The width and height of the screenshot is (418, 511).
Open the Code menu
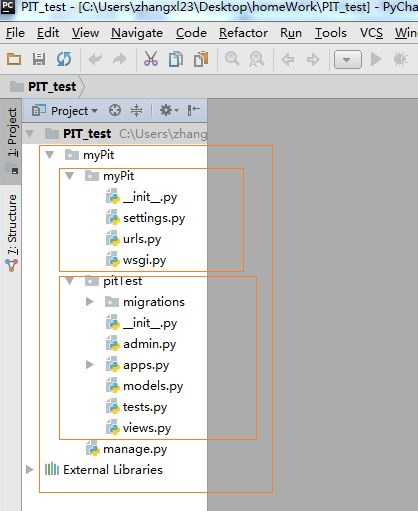191,33
